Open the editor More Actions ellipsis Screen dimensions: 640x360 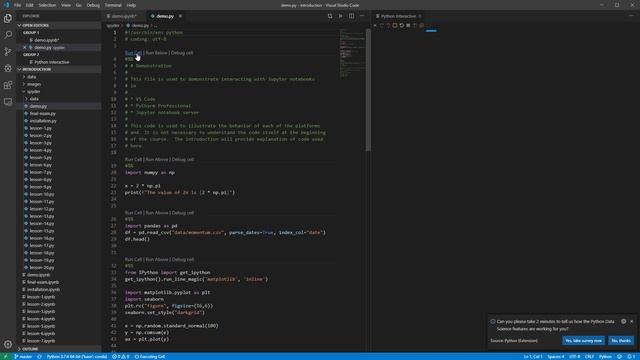tap(362, 16)
